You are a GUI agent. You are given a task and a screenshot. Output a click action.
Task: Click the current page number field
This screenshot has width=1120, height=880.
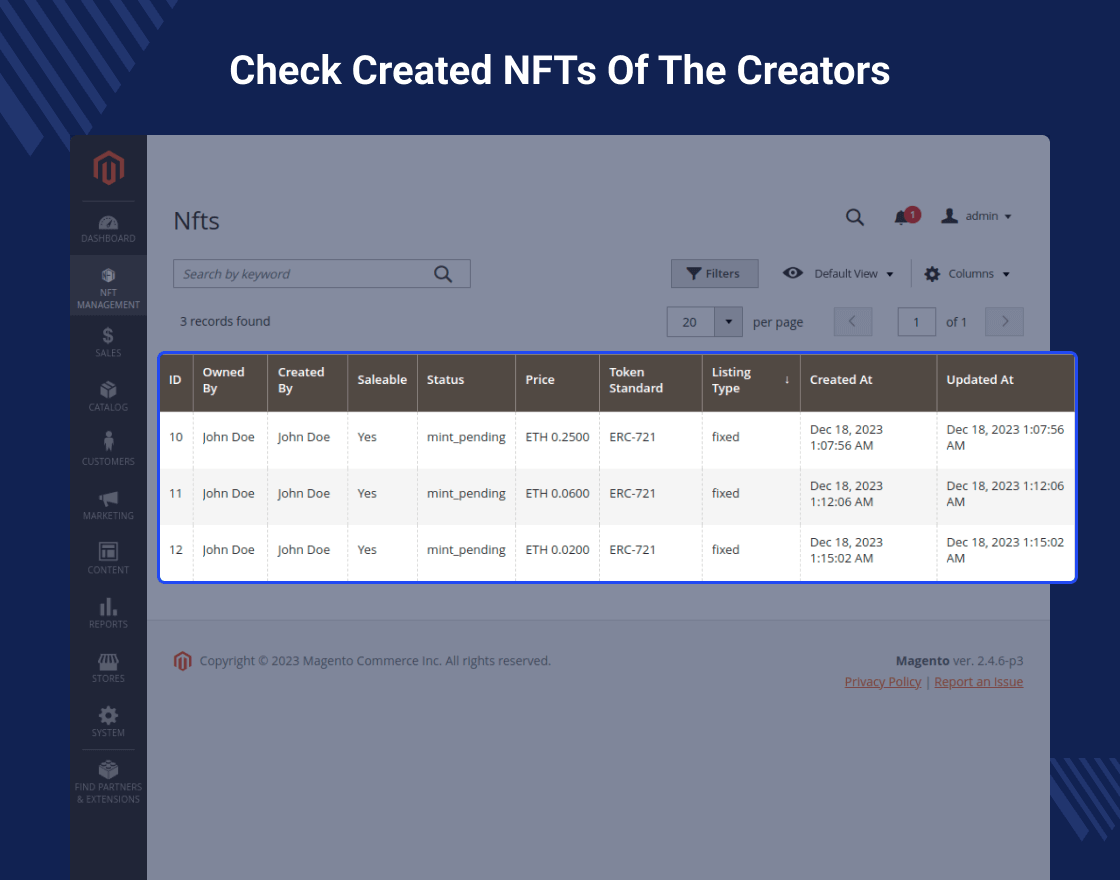[916, 321]
